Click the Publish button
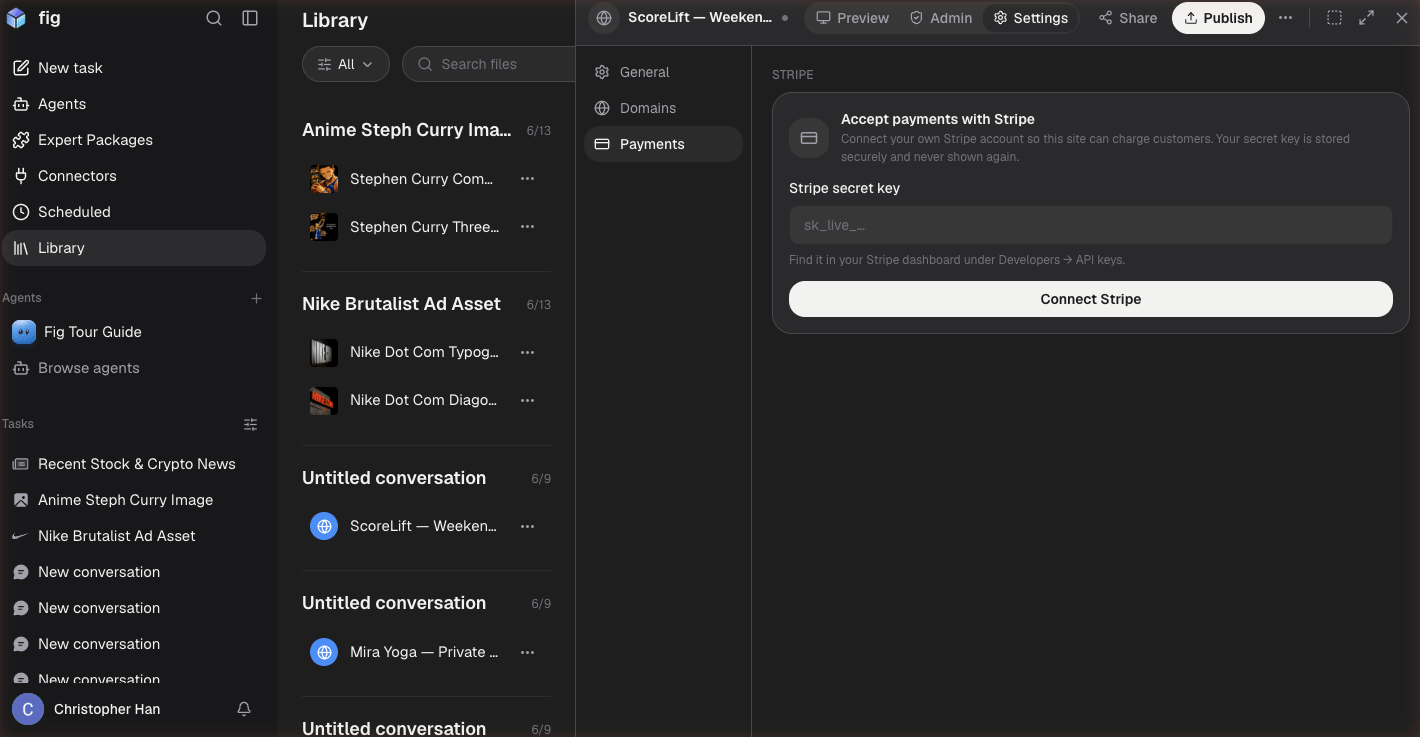1420x737 pixels. [1218, 18]
